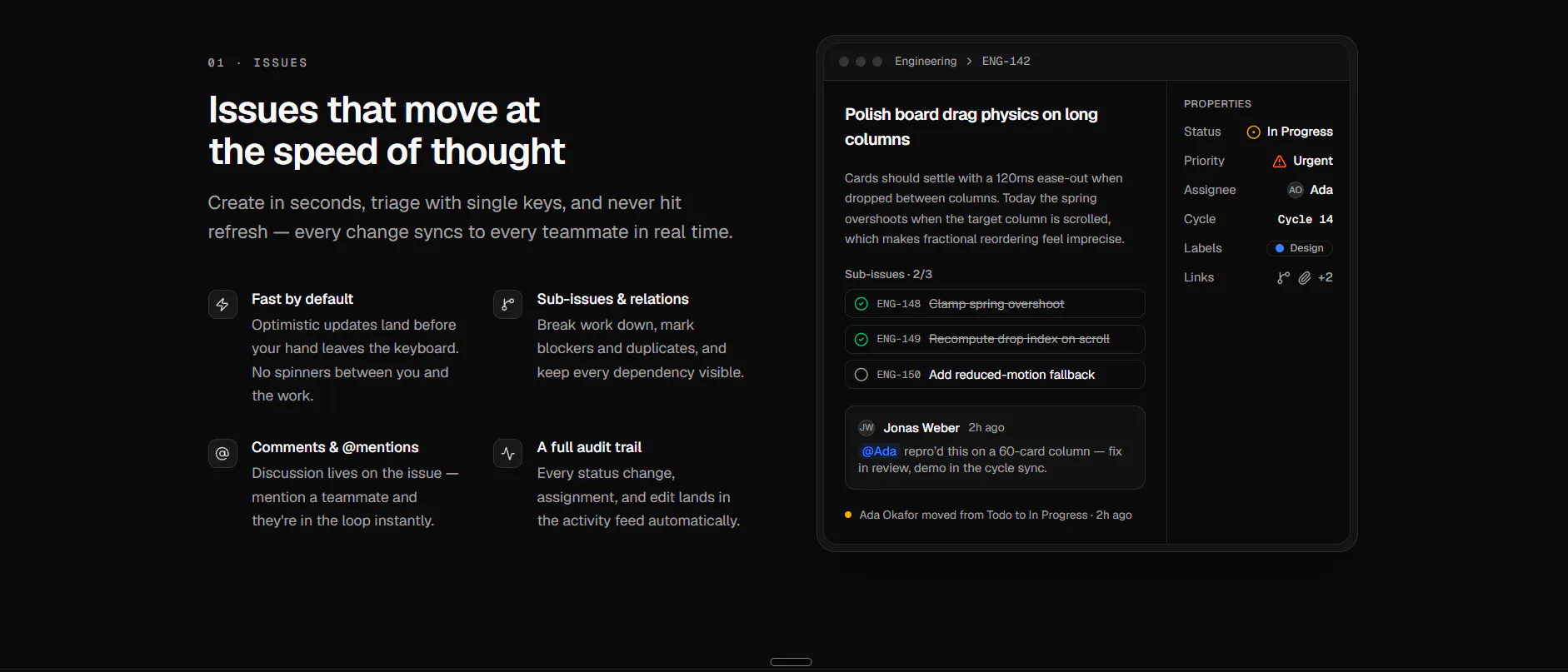Image resolution: width=1568 pixels, height=672 pixels.
Task: Uncheck the ENG-148 completed circle
Action: coord(861,304)
